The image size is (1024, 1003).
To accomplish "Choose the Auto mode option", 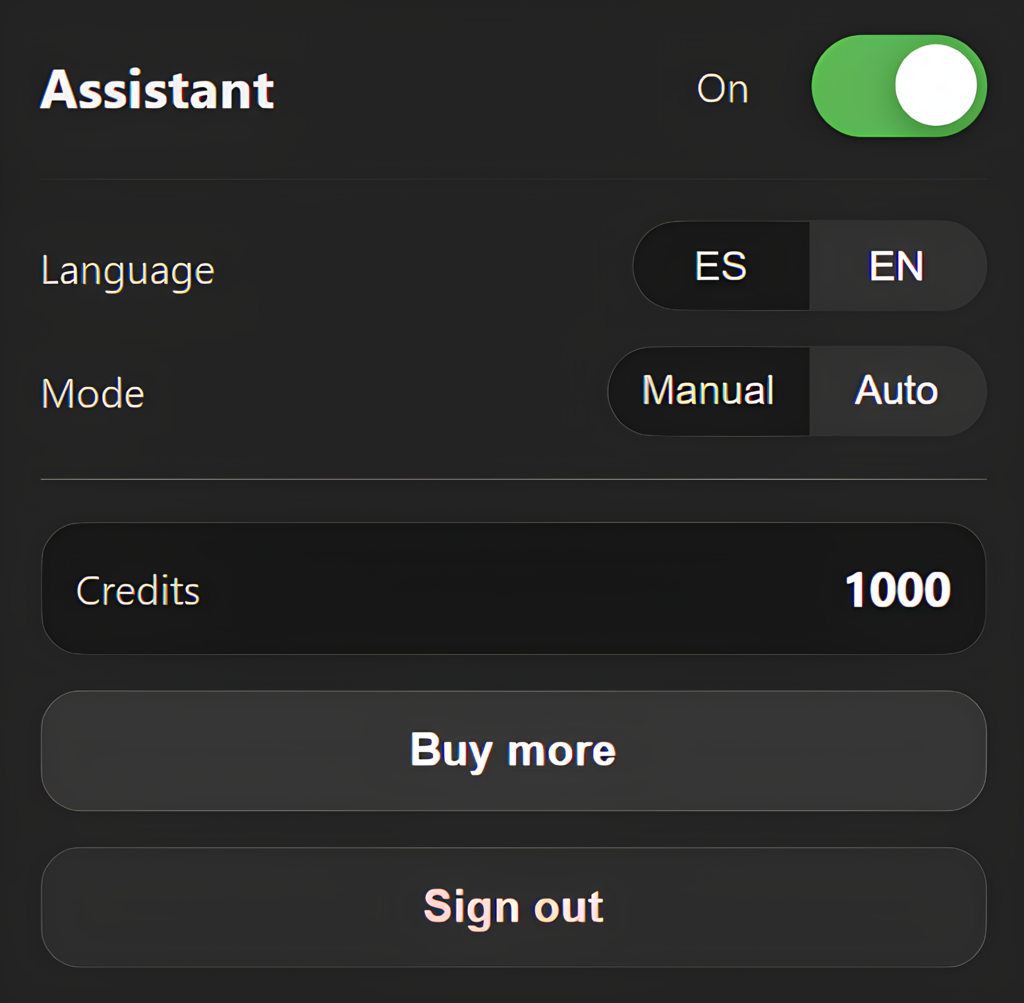I will pos(897,390).
